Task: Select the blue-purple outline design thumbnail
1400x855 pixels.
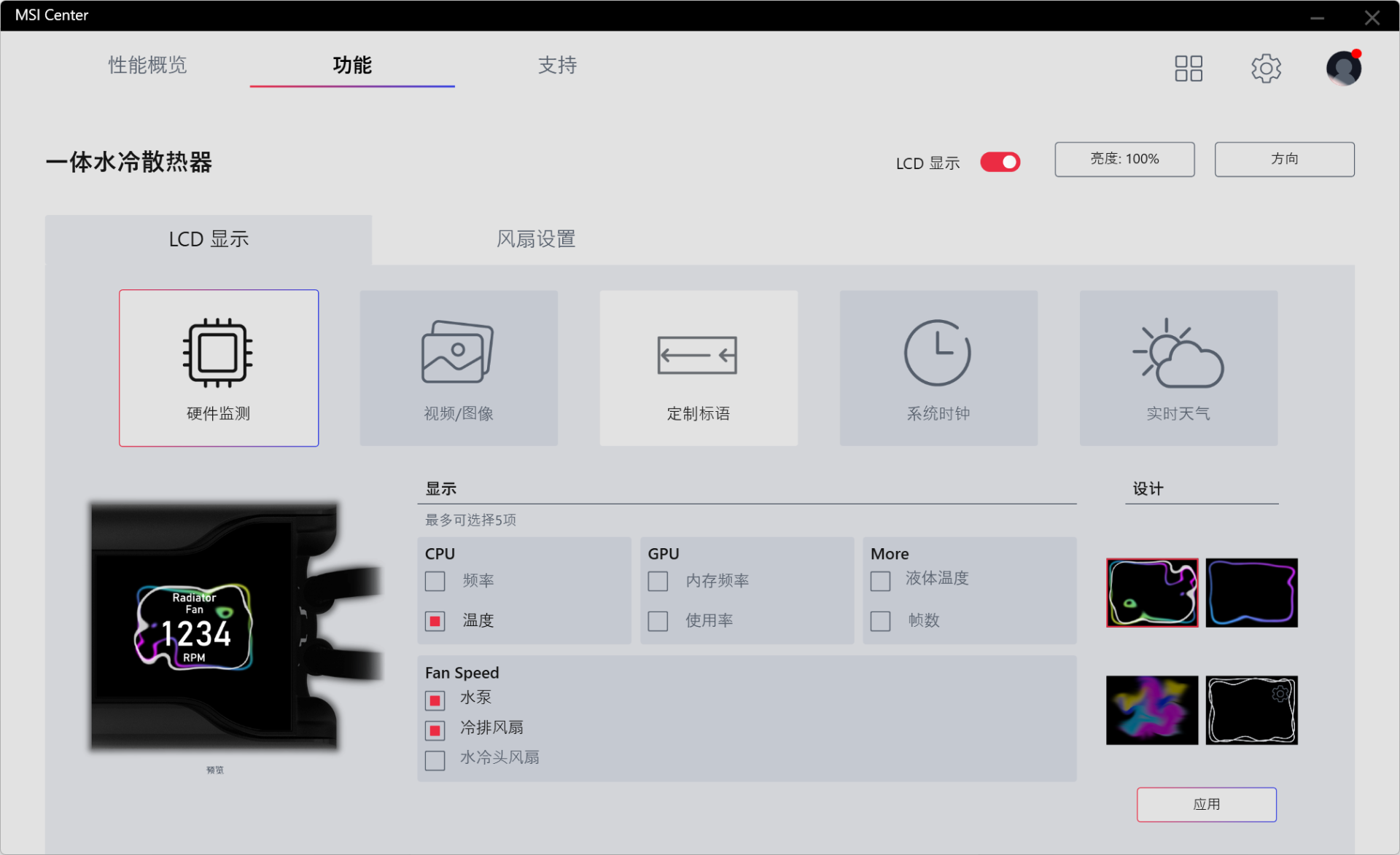Action: (x=1251, y=593)
